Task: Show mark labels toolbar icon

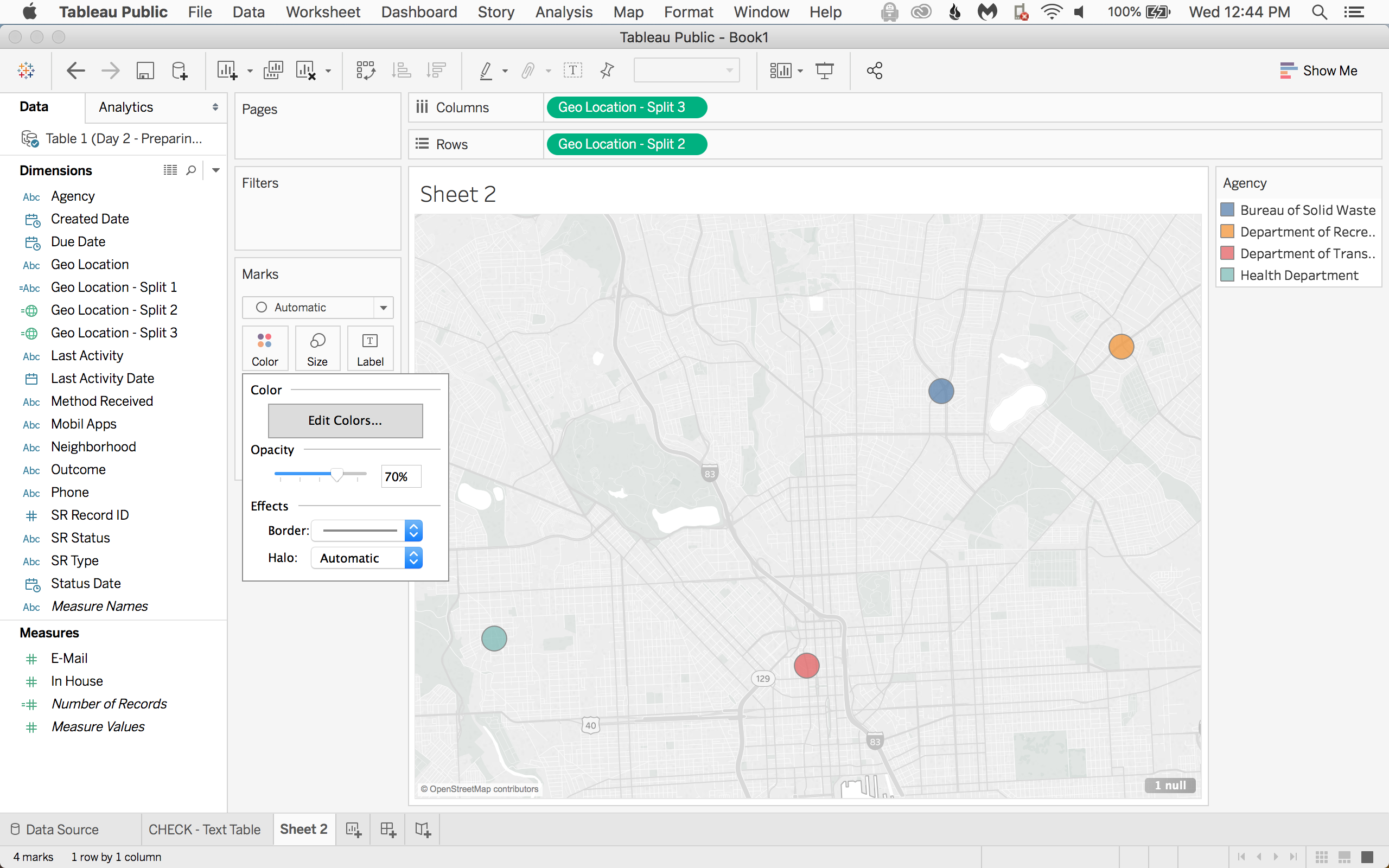Action: click(573, 71)
